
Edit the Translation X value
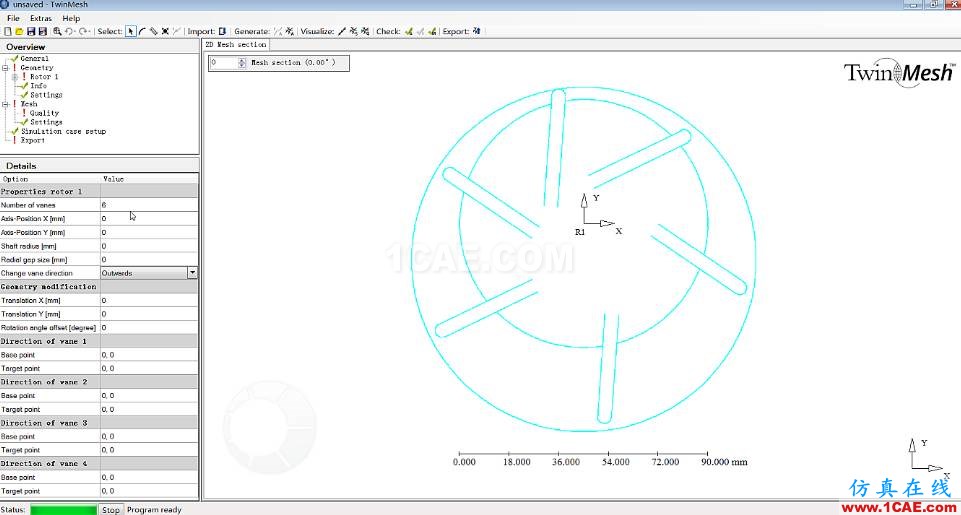point(149,300)
